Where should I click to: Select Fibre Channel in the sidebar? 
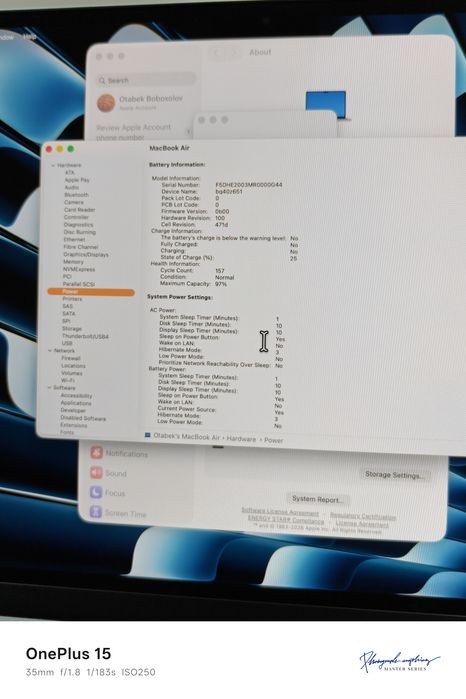[81, 247]
